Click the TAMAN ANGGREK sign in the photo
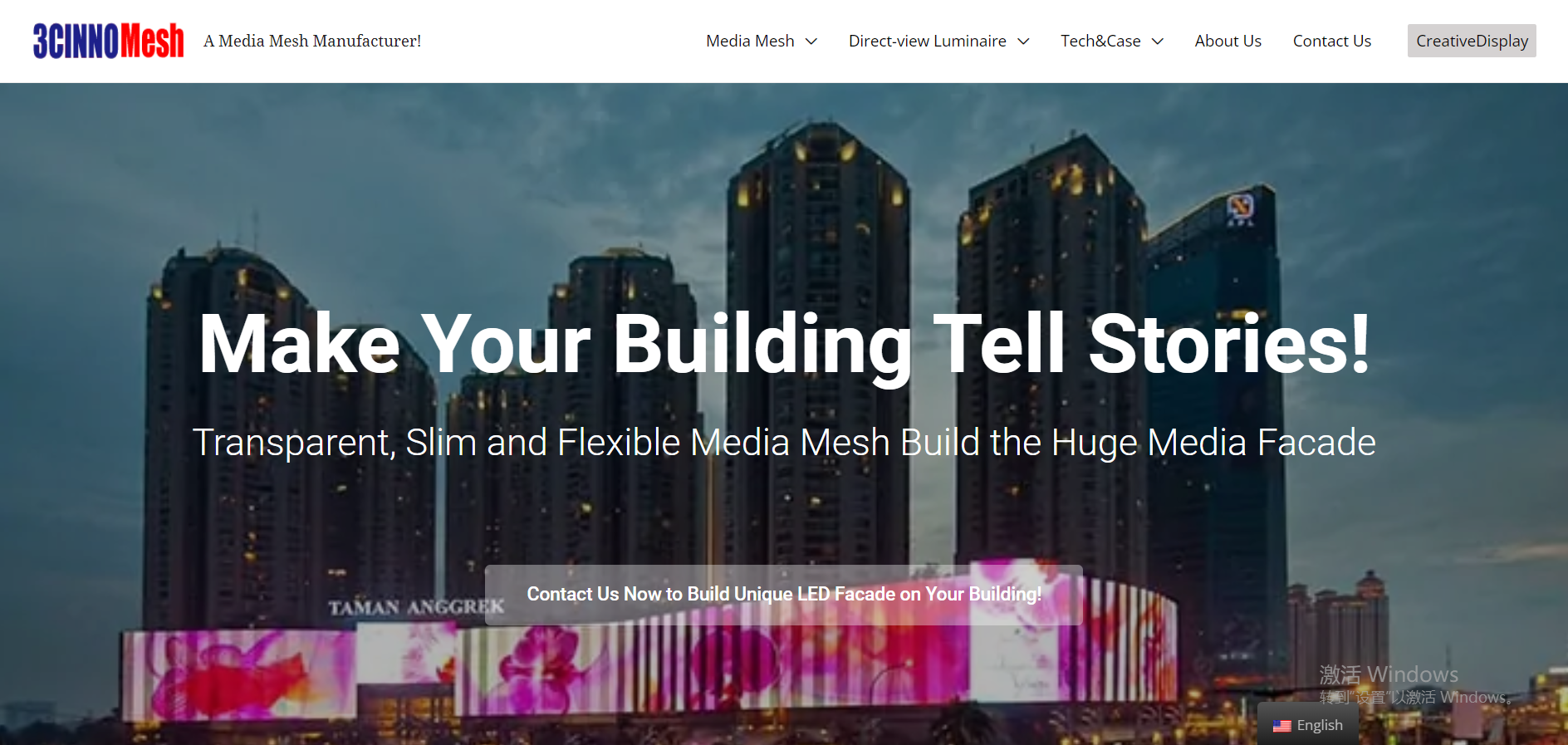Image resolution: width=1568 pixels, height=745 pixels. click(416, 607)
